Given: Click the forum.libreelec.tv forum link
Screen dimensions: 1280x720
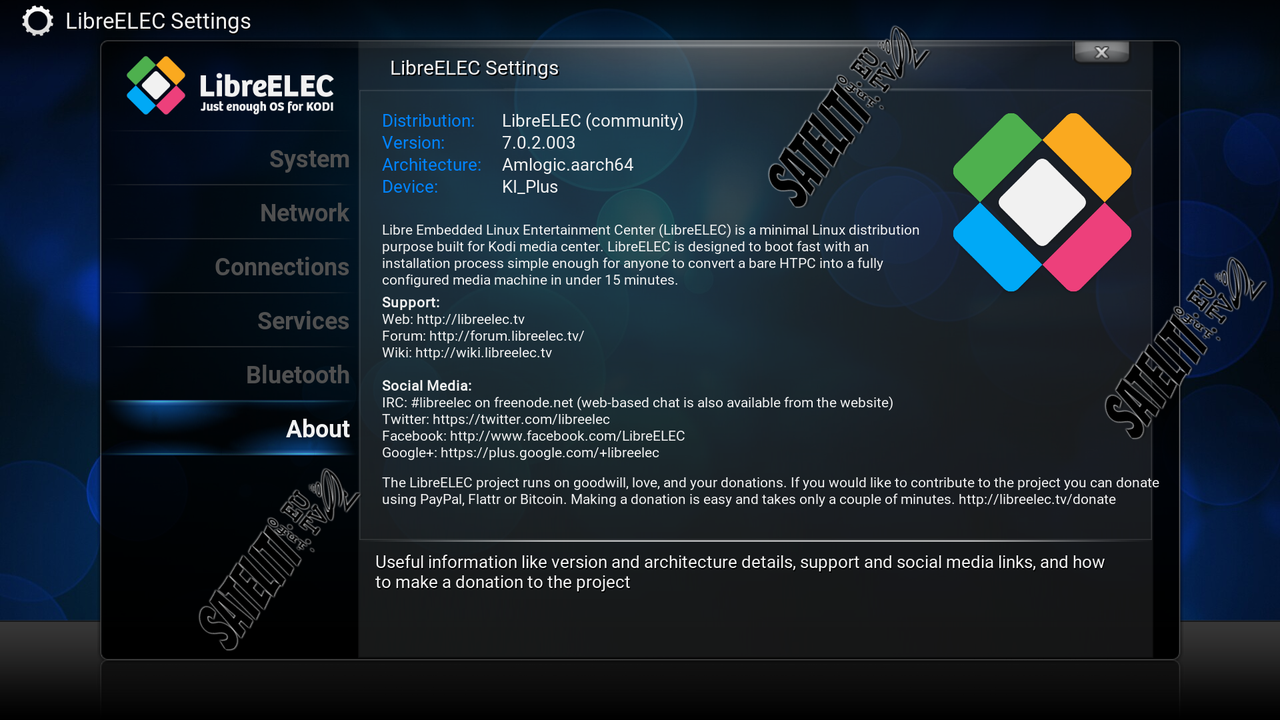Looking at the screenshot, I should tap(506, 336).
